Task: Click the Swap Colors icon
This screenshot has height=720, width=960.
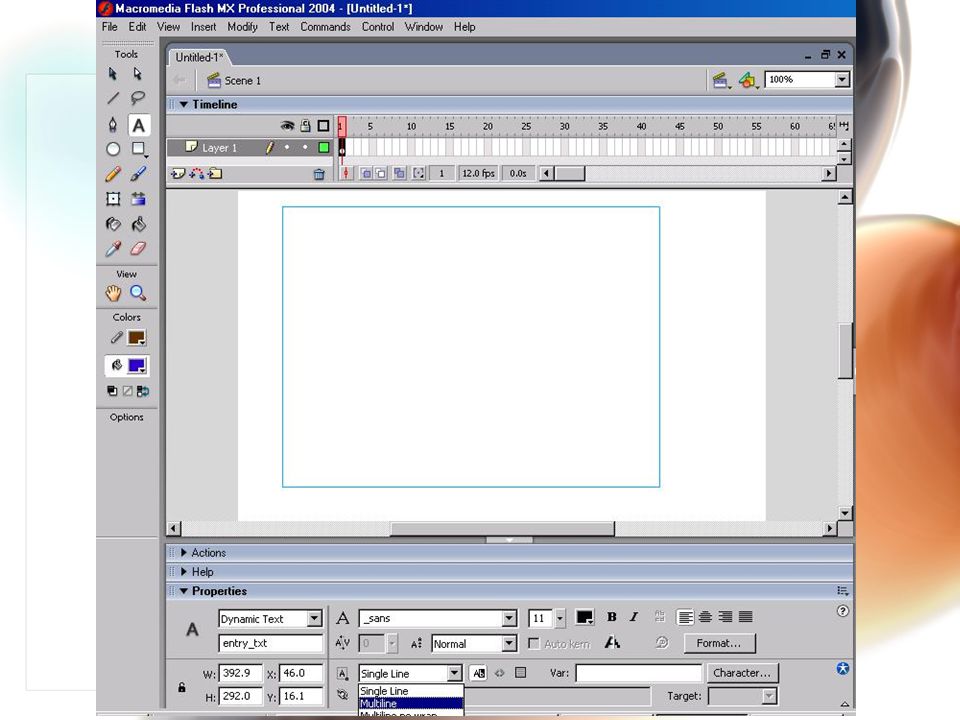Action: pos(143,391)
